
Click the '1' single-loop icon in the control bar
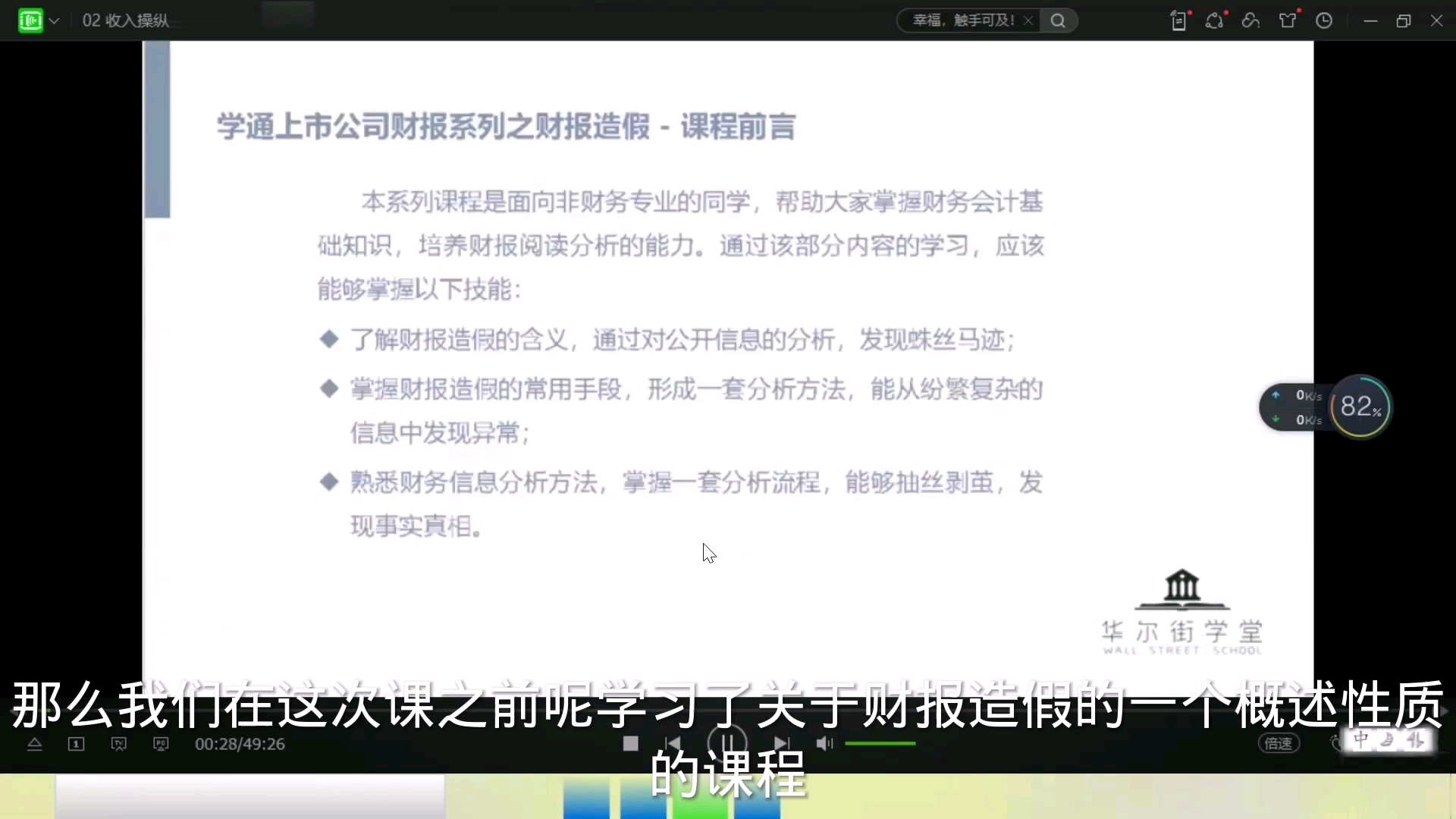tap(77, 744)
